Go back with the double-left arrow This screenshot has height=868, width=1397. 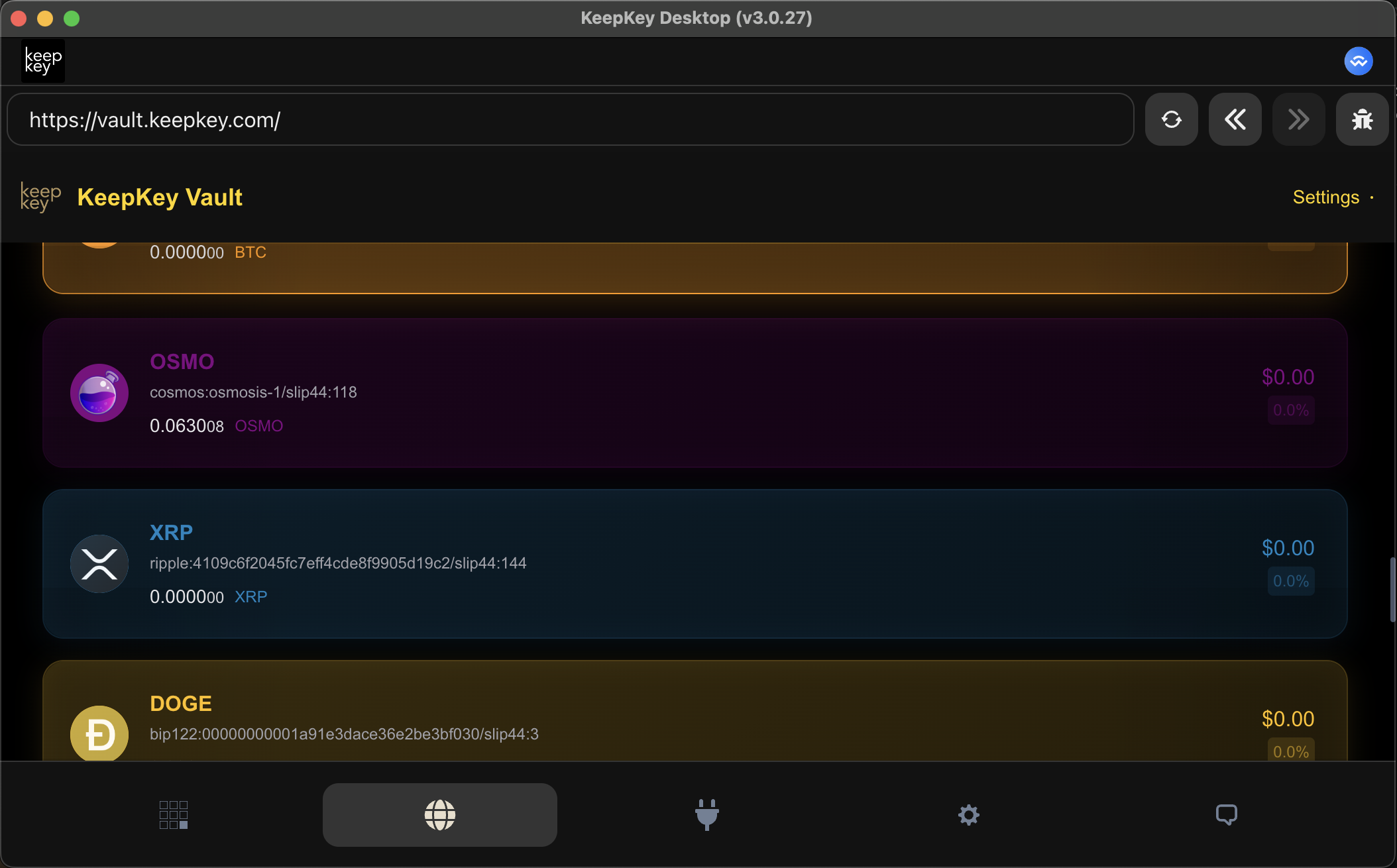tap(1235, 119)
